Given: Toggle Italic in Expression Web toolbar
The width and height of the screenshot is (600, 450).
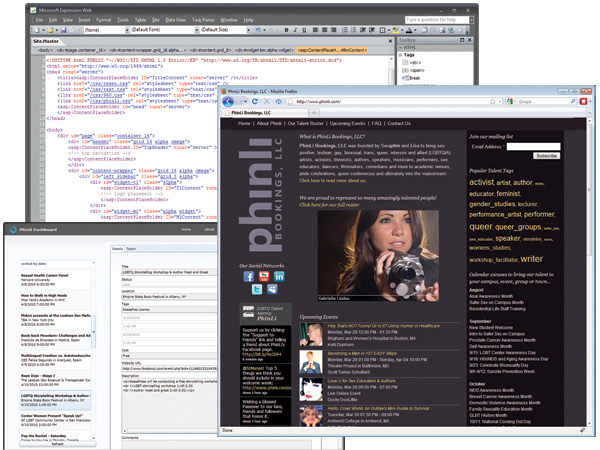Looking at the screenshot, I should coord(295,30).
